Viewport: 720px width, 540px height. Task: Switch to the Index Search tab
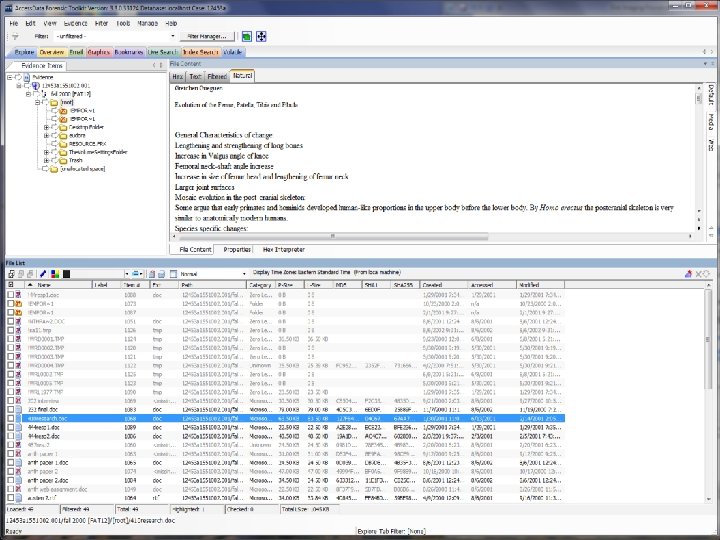tap(201, 52)
